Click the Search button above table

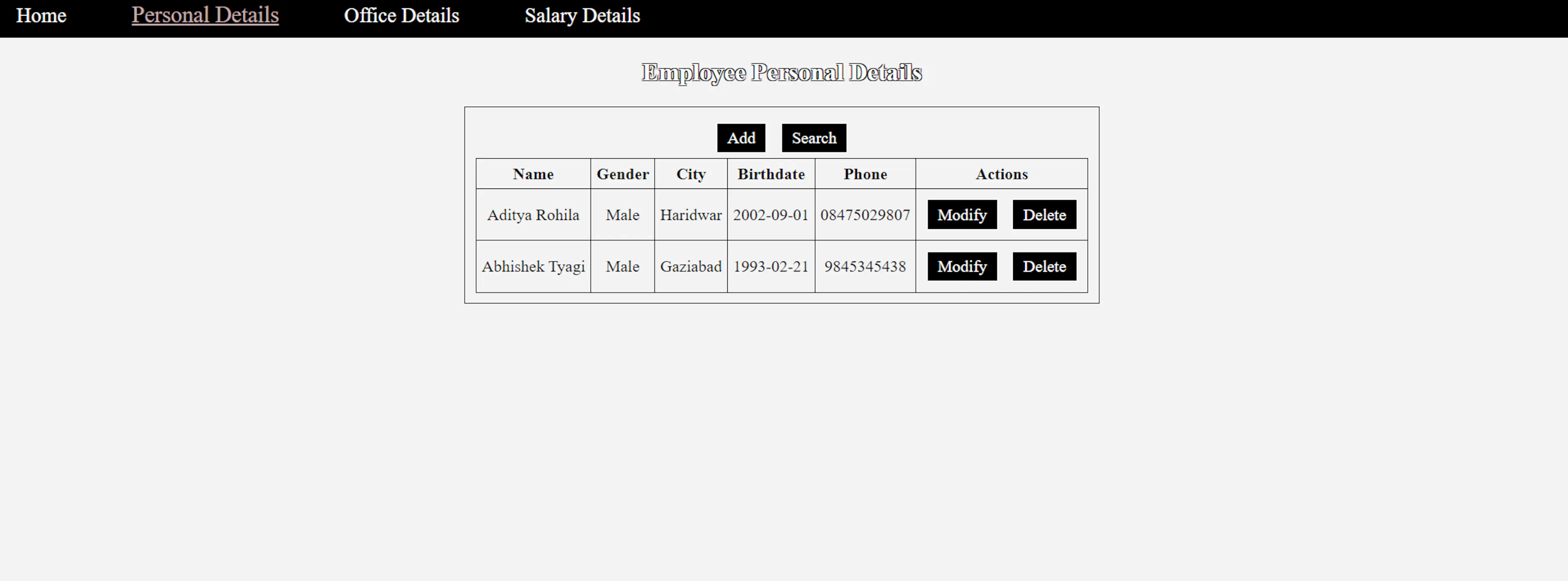coord(814,138)
